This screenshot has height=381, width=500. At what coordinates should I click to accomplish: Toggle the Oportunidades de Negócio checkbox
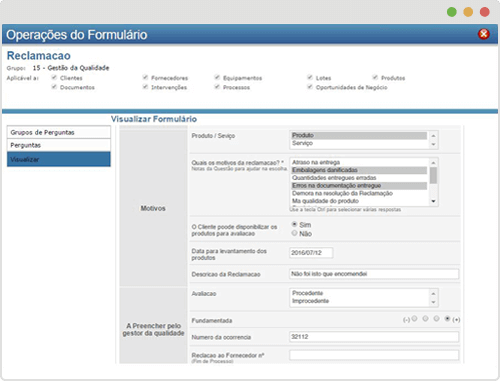click(x=310, y=87)
